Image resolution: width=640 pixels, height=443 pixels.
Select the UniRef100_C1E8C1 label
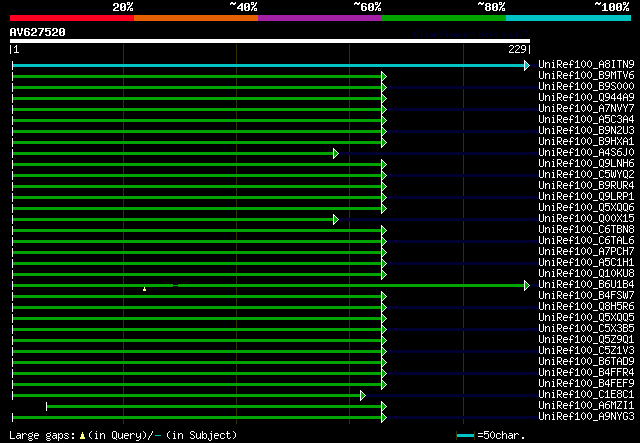586,395
